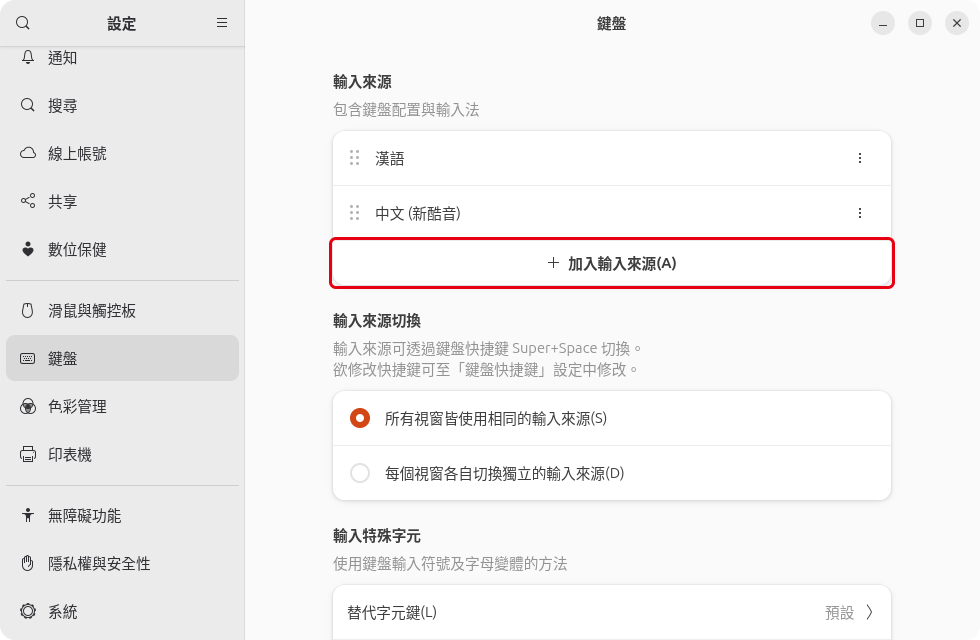
Task: Click the hand icon for 隱私權與安全性
Action: coord(28,563)
